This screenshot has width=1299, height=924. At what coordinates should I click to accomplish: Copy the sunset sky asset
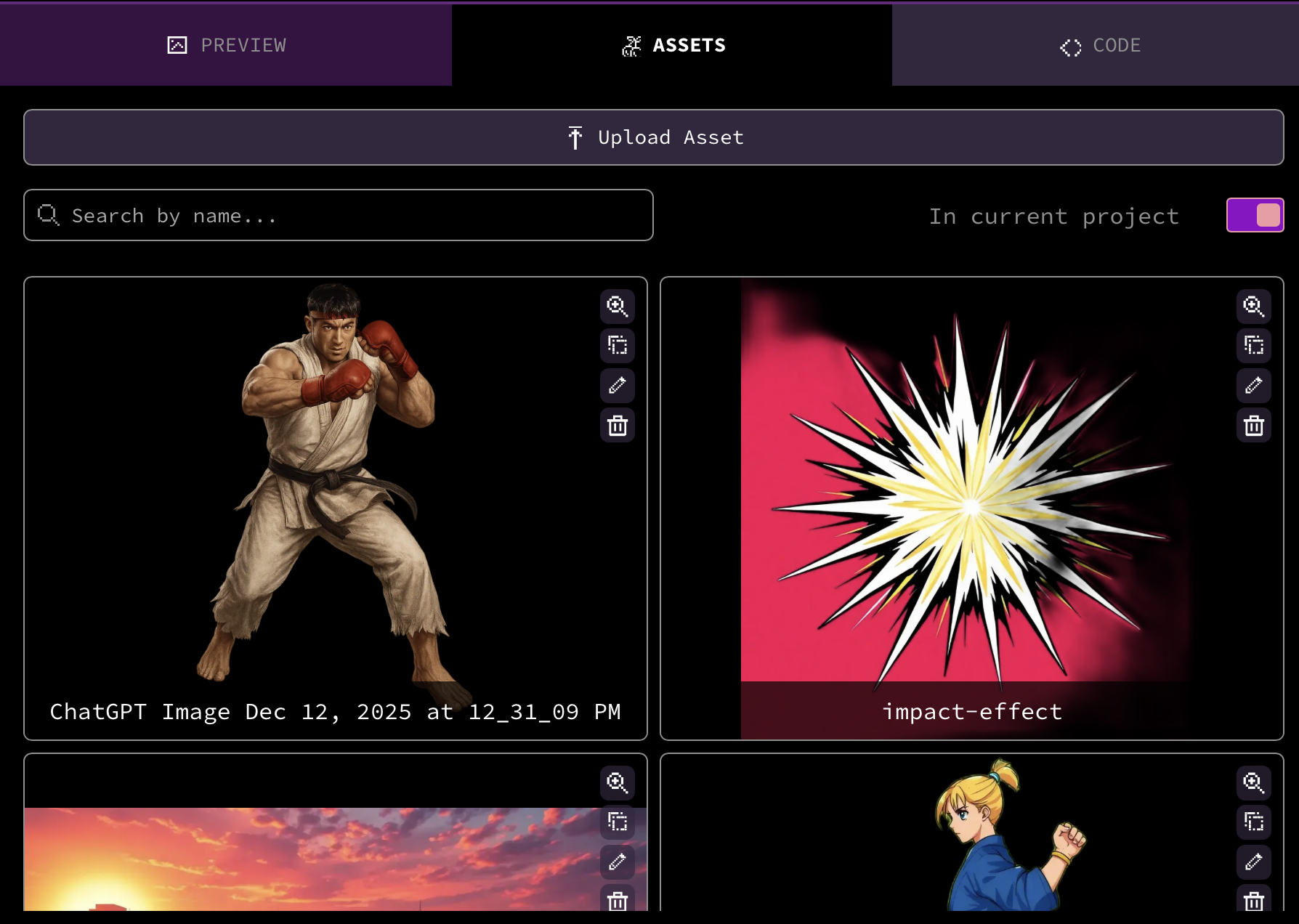tap(618, 822)
